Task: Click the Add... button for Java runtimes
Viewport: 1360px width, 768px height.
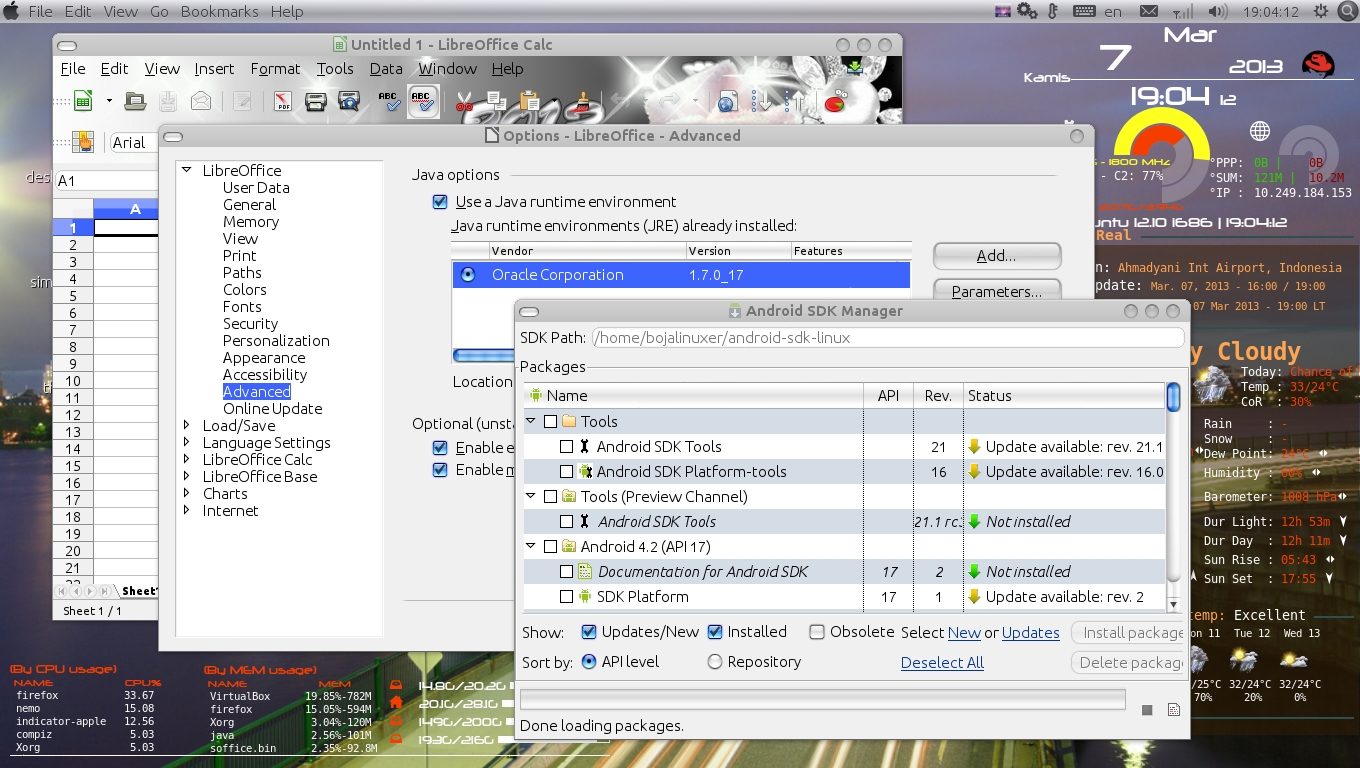Action: [996, 256]
